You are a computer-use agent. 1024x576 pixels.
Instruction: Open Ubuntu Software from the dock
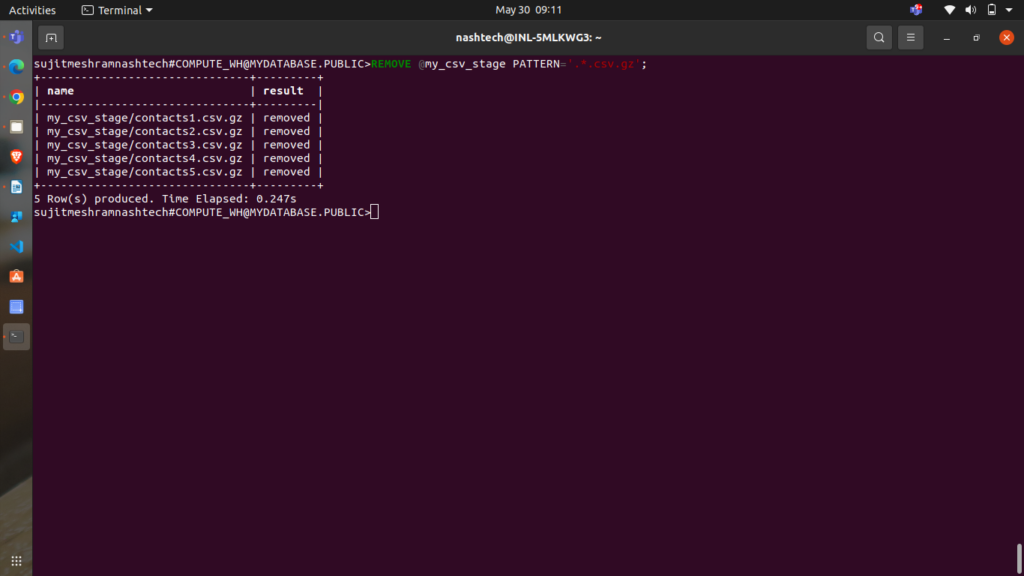16,276
